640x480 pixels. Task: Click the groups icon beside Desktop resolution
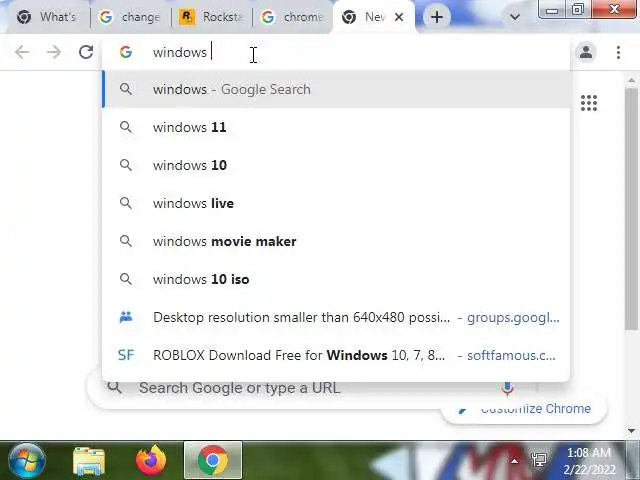point(126,317)
